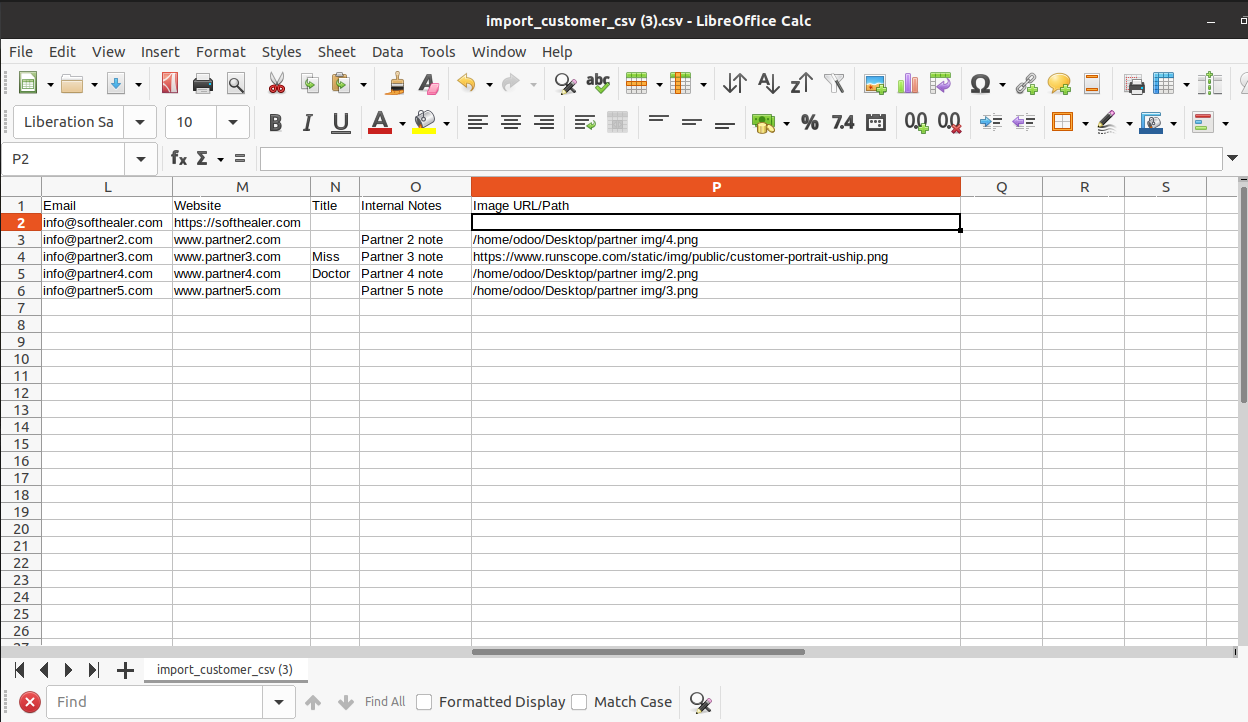Open the Find search history dropdown
Image resolution: width=1248 pixels, height=722 pixels.
[x=279, y=702]
